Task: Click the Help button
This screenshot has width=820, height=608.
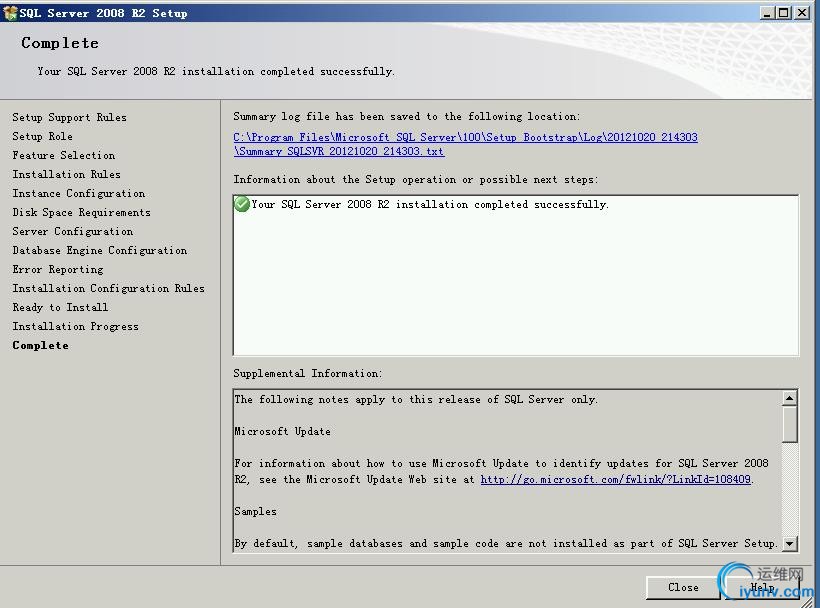Action: 762,587
